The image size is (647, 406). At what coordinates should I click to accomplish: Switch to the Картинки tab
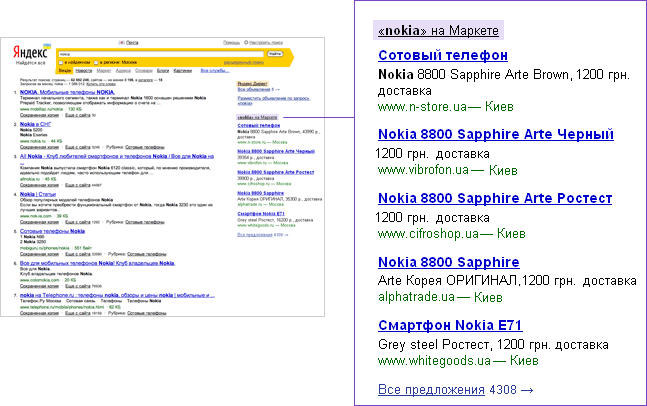(183, 71)
